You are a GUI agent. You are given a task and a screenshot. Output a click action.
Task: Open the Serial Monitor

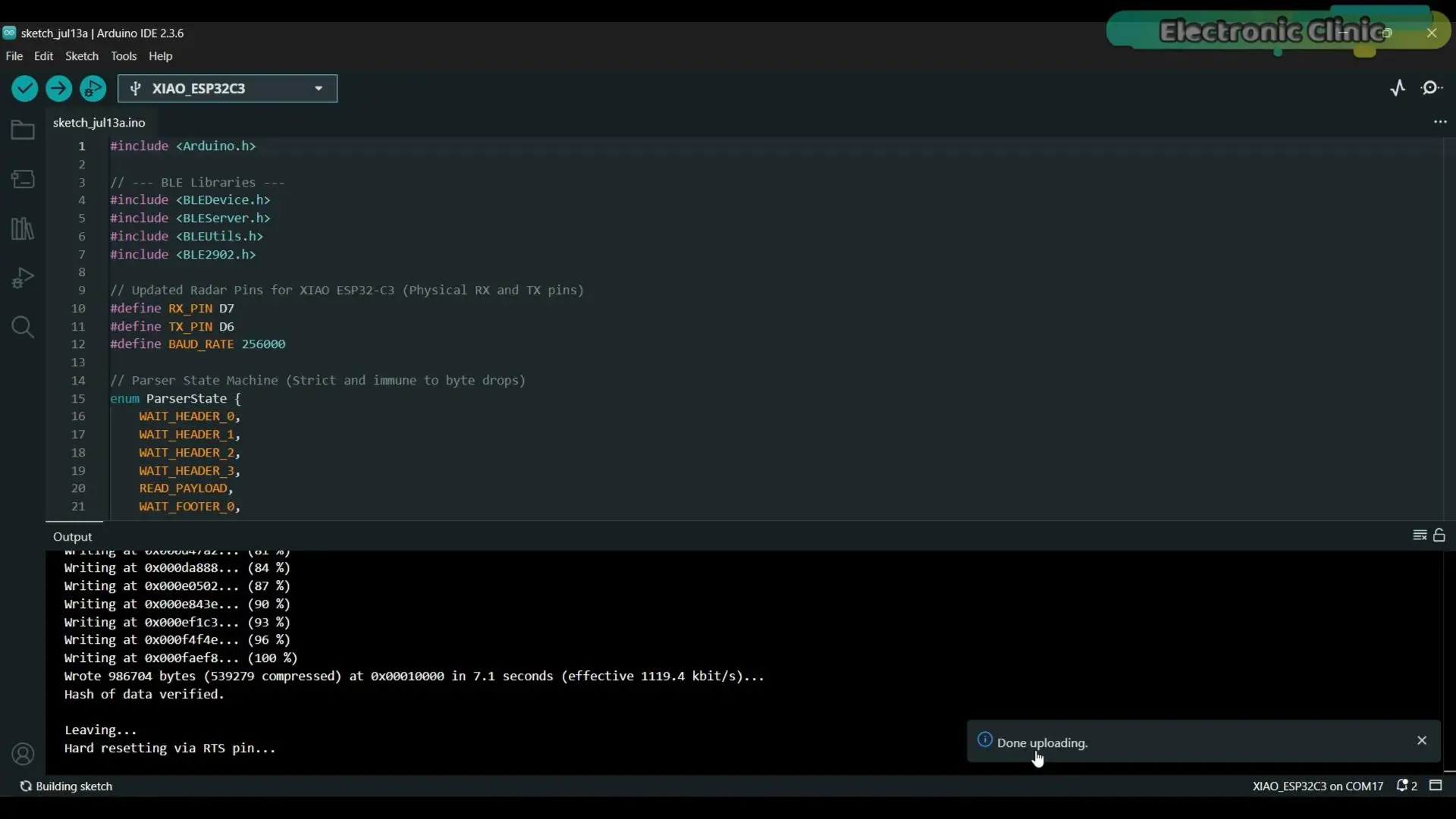click(1432, 88)
